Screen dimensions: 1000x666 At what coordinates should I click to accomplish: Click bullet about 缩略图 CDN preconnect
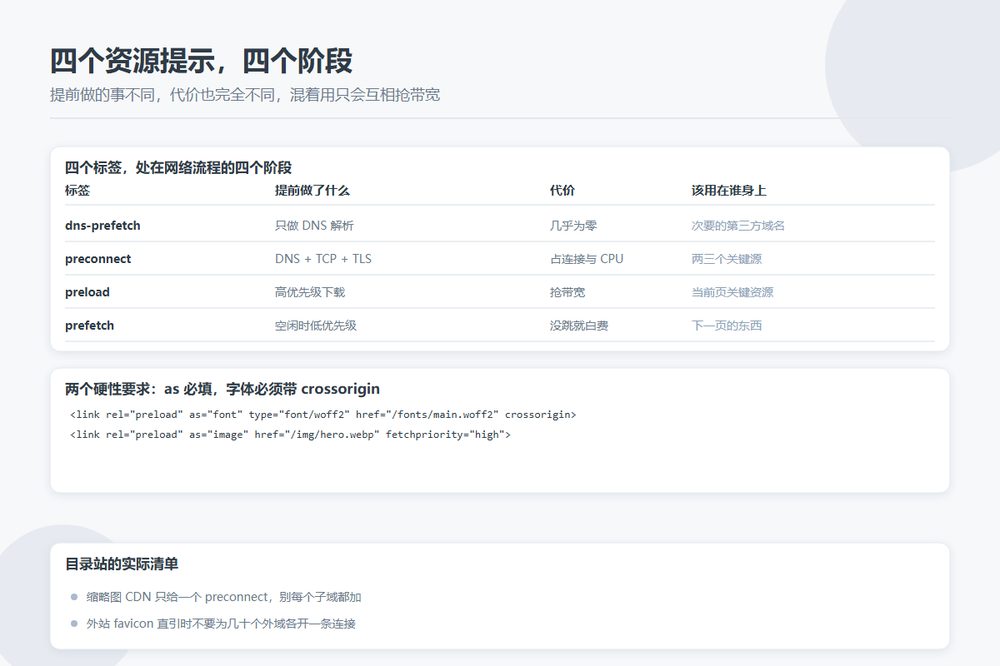pyautogui.click(x=224, y=596)
